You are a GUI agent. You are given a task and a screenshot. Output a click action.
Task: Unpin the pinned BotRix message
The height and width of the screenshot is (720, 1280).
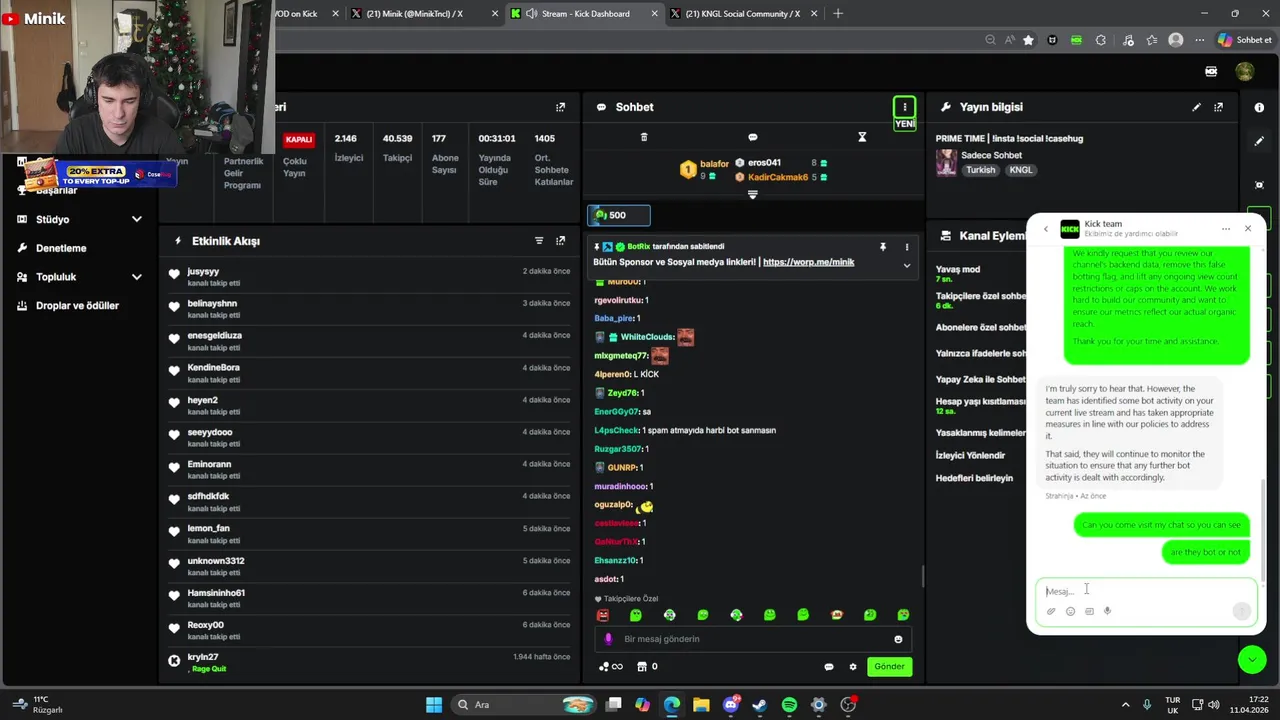click(x=883, y=247)
